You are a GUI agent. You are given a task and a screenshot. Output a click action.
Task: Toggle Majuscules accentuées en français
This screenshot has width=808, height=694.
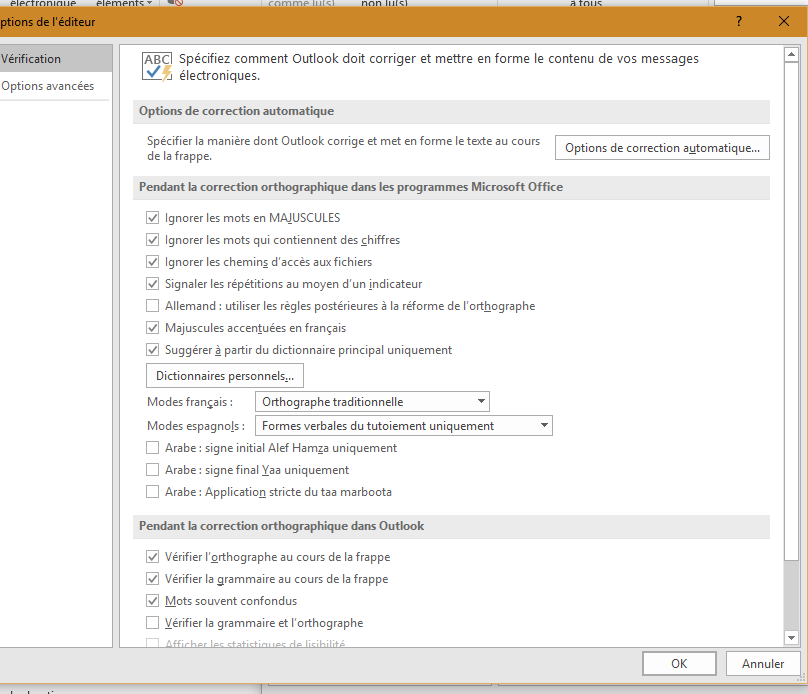(152, 328)
